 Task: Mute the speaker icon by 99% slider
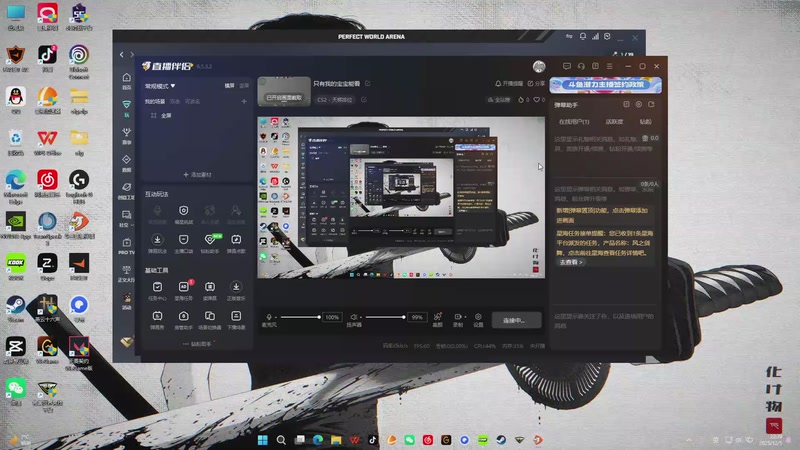(354, 317)
